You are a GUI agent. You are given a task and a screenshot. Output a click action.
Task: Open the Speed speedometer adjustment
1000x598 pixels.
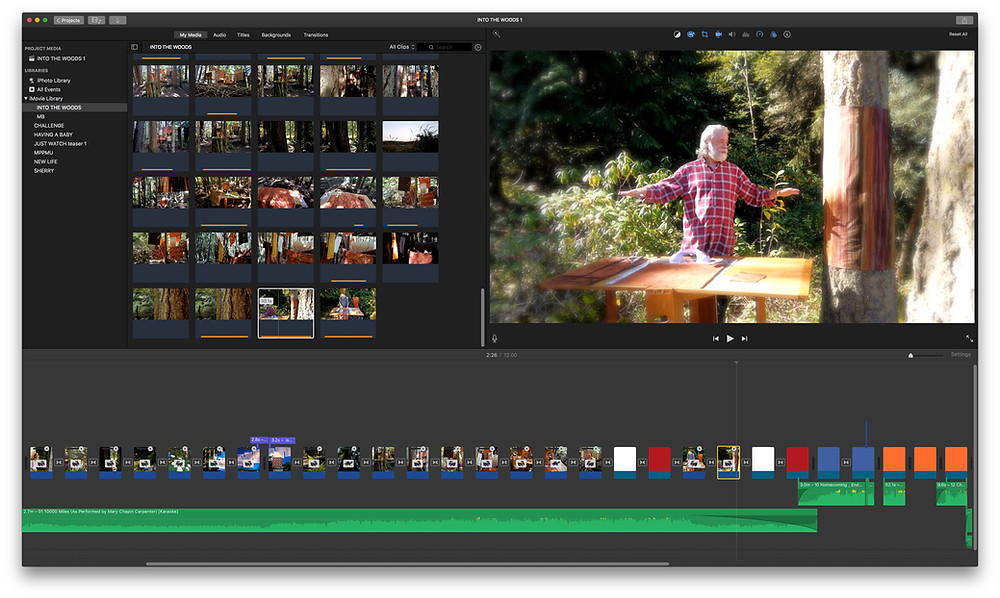point(760,34)
